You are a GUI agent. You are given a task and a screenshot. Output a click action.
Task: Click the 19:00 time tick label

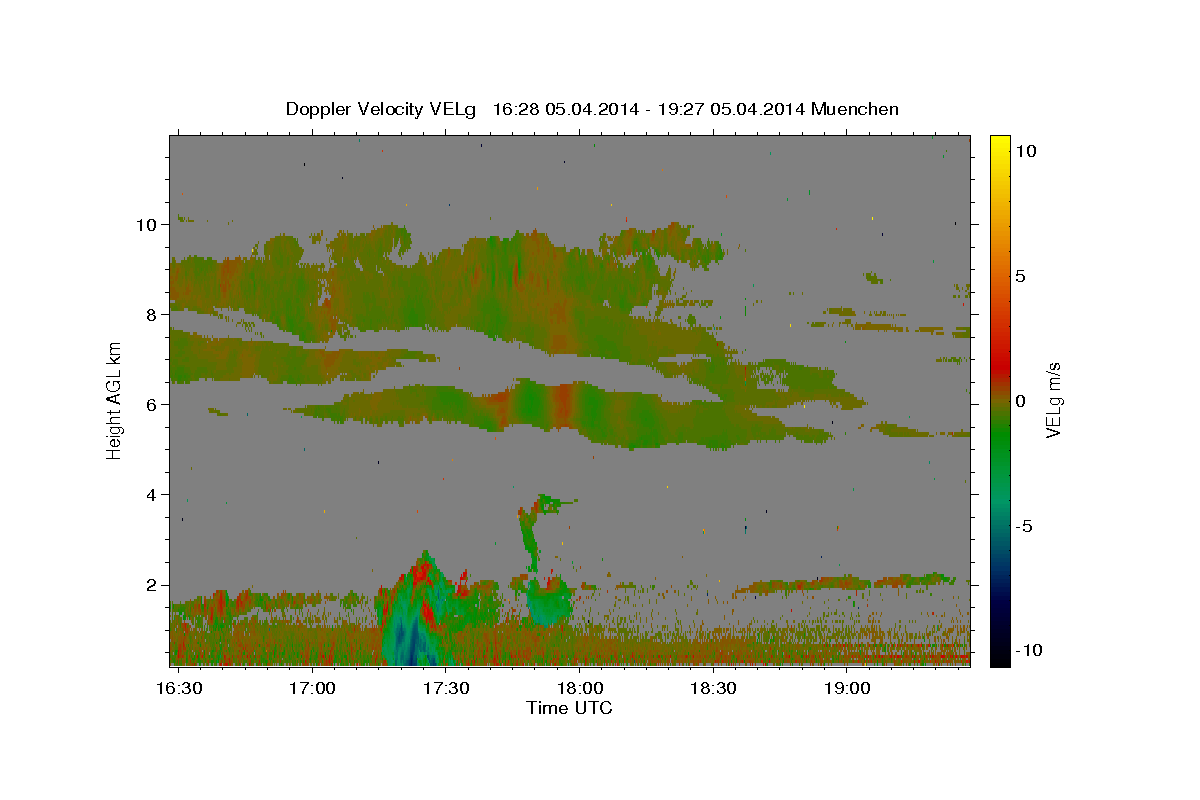coord(847,689)
